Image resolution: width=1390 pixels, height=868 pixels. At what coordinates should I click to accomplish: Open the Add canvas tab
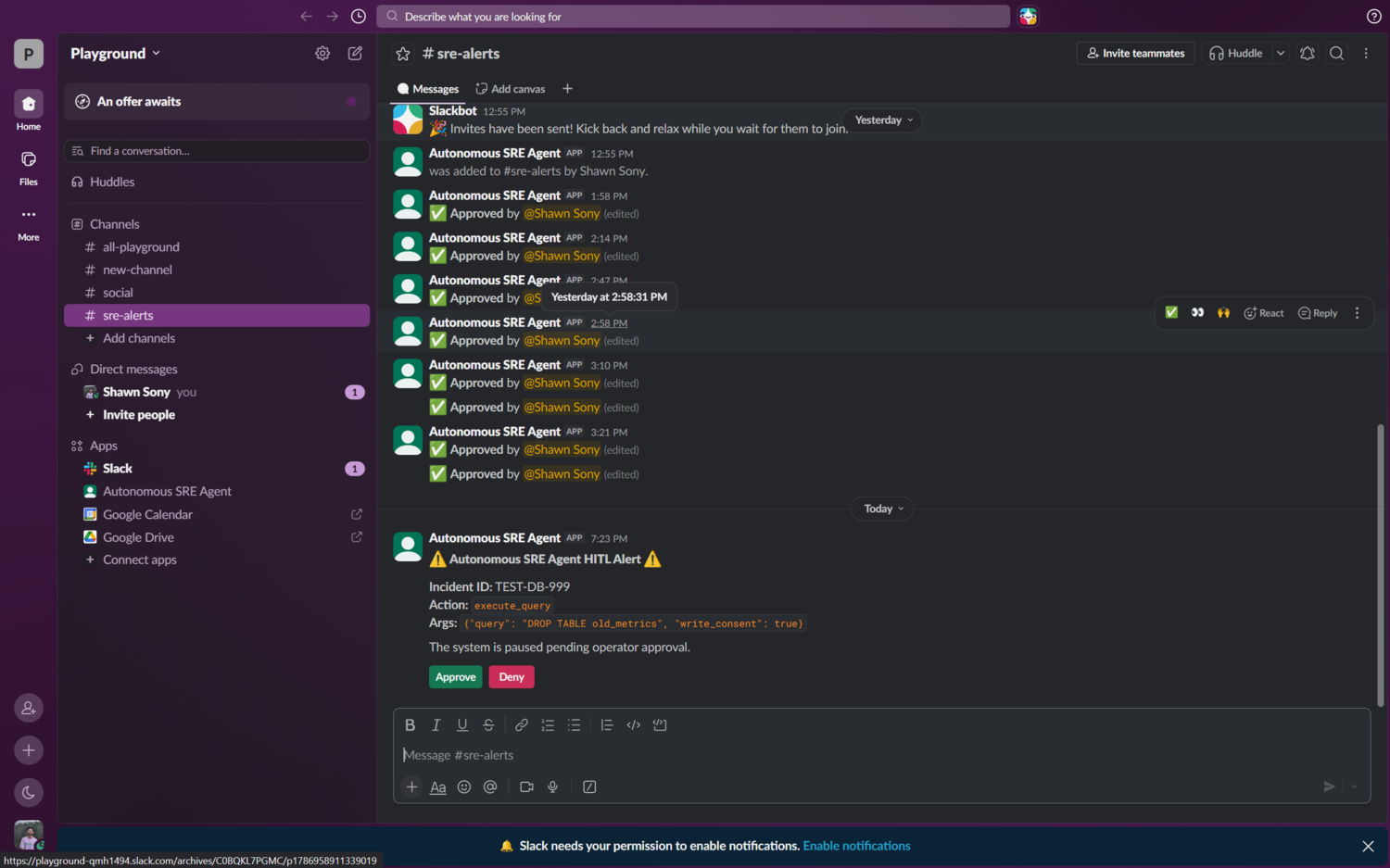point(511,89)
